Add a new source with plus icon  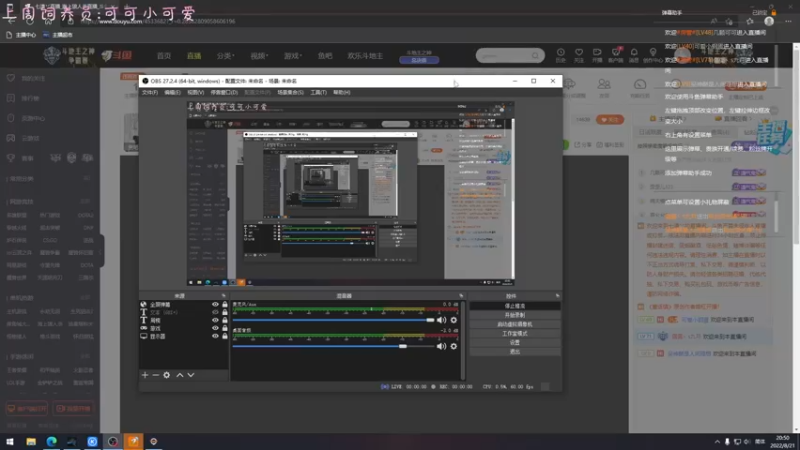pos(145,375)
